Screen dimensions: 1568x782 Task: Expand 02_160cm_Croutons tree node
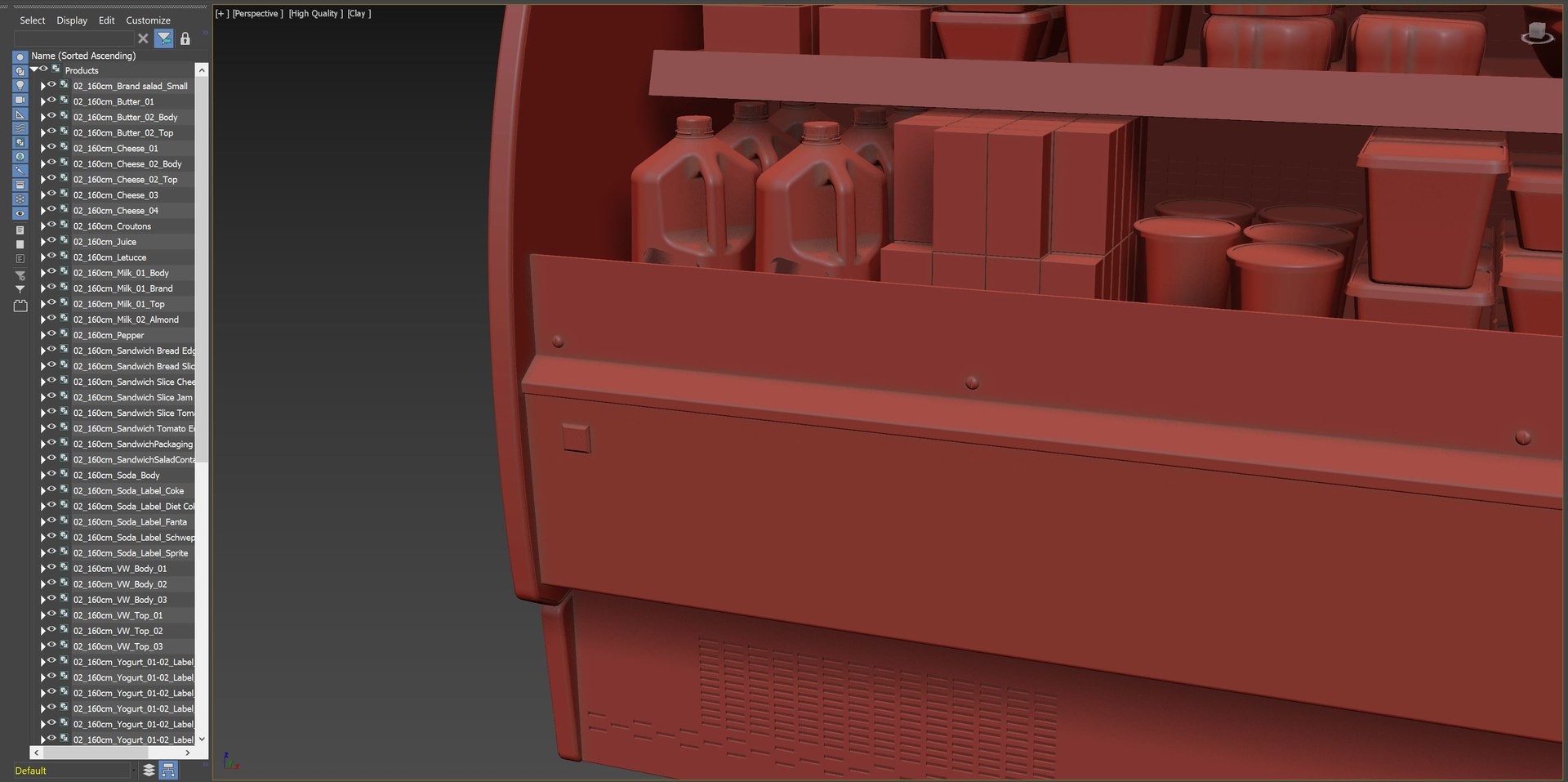[x=42, y=226]
